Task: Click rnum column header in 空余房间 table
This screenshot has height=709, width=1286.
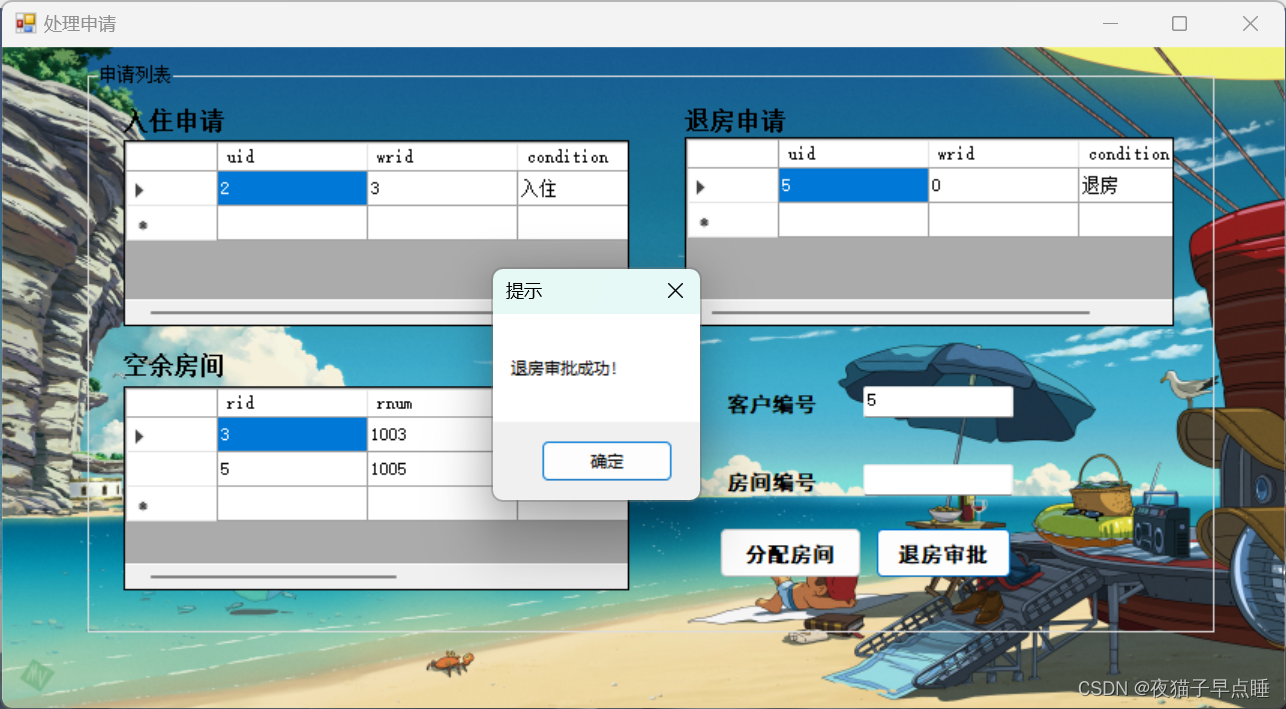Action: coord(442,403)
